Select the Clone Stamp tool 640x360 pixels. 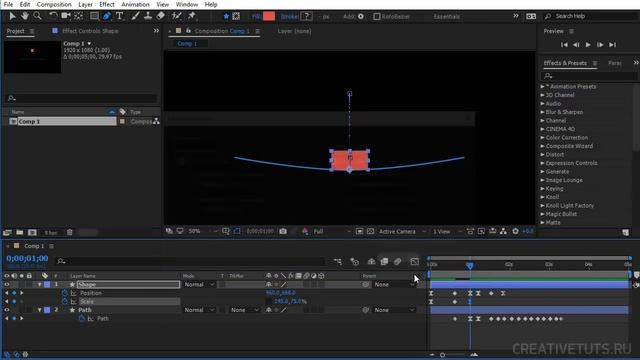click(148, 16)
